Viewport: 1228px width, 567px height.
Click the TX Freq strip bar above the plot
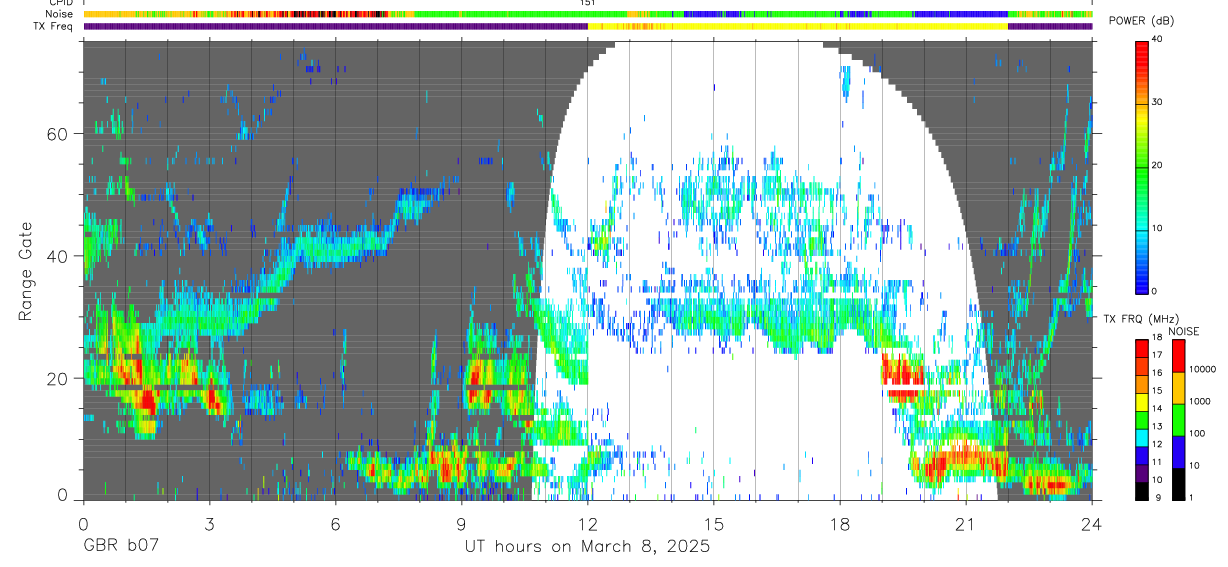pyautogui.click(x=588, y=26)
